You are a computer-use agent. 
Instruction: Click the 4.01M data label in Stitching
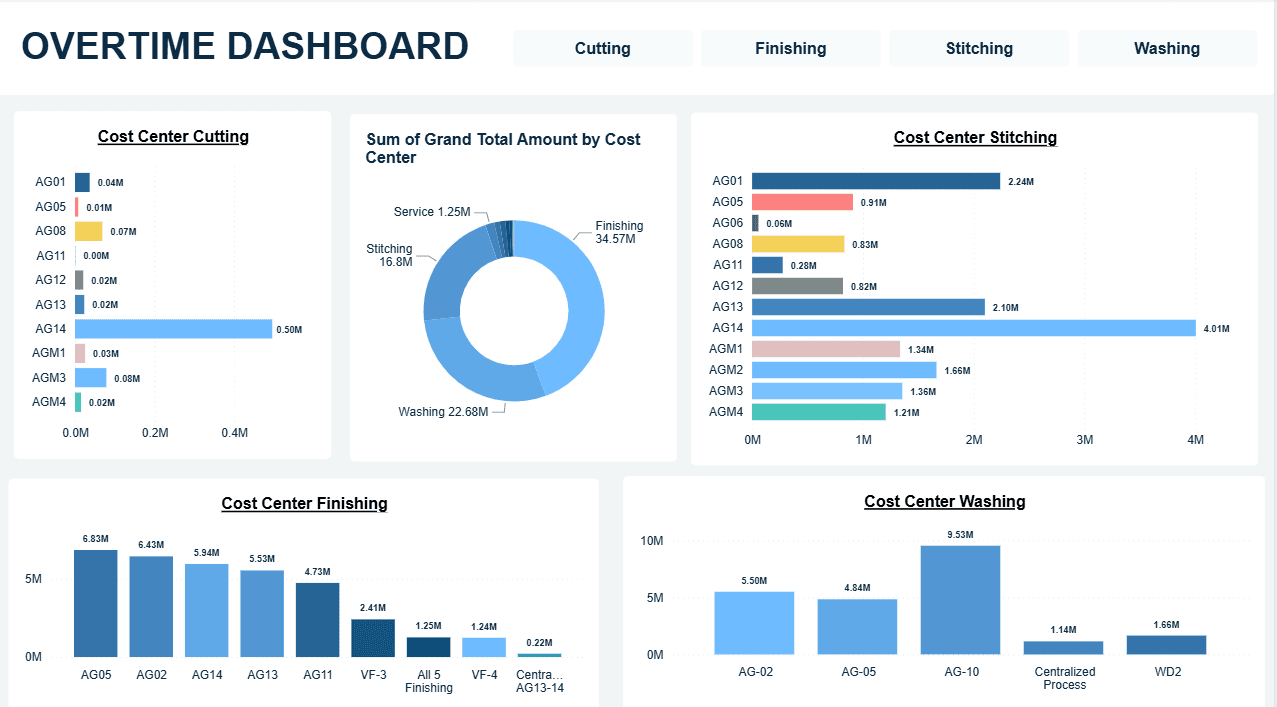click(1217, 329)
